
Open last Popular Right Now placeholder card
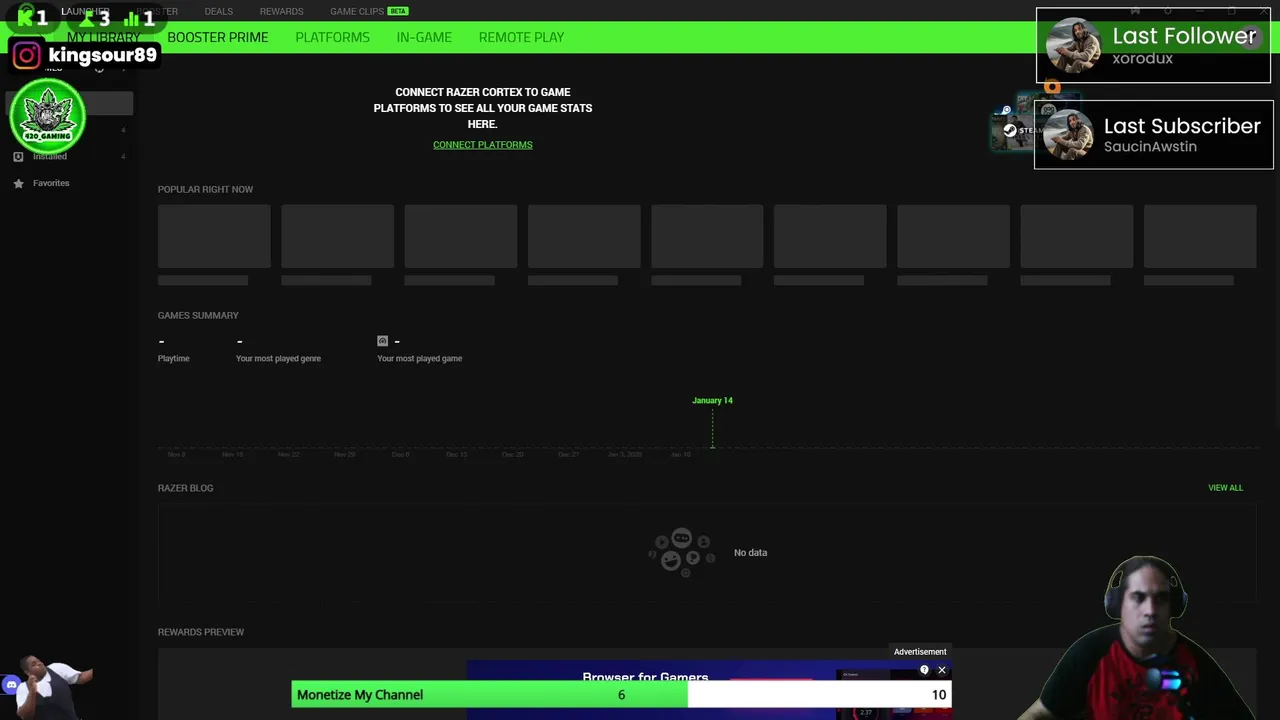tap(1200, 236)
